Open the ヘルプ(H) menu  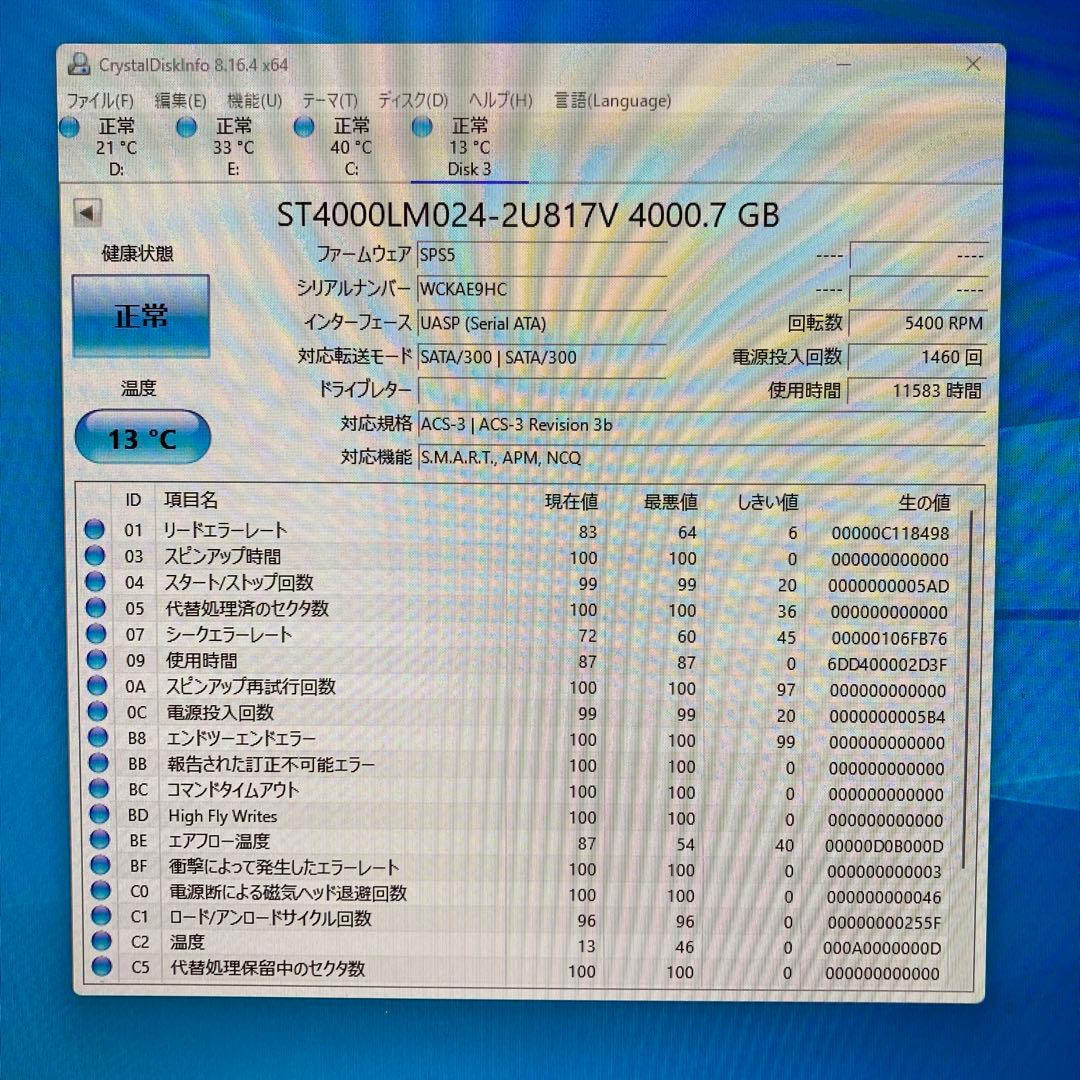[x=501, y=101]
